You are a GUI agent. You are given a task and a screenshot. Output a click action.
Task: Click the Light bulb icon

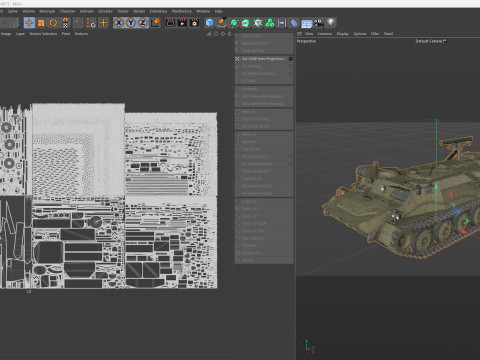[331, 23]
